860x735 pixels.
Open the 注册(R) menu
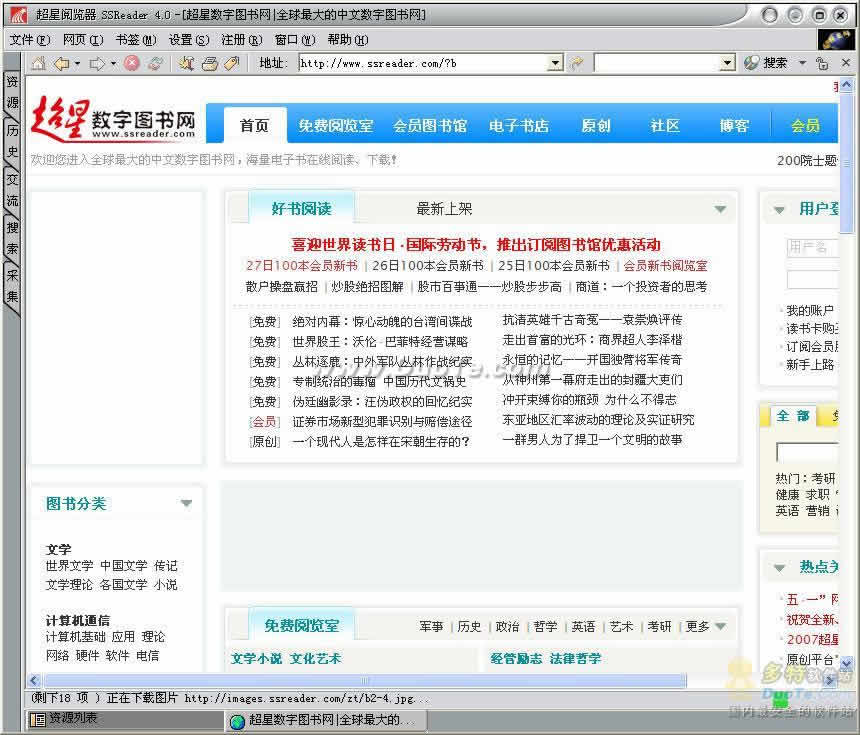(241, 40)
